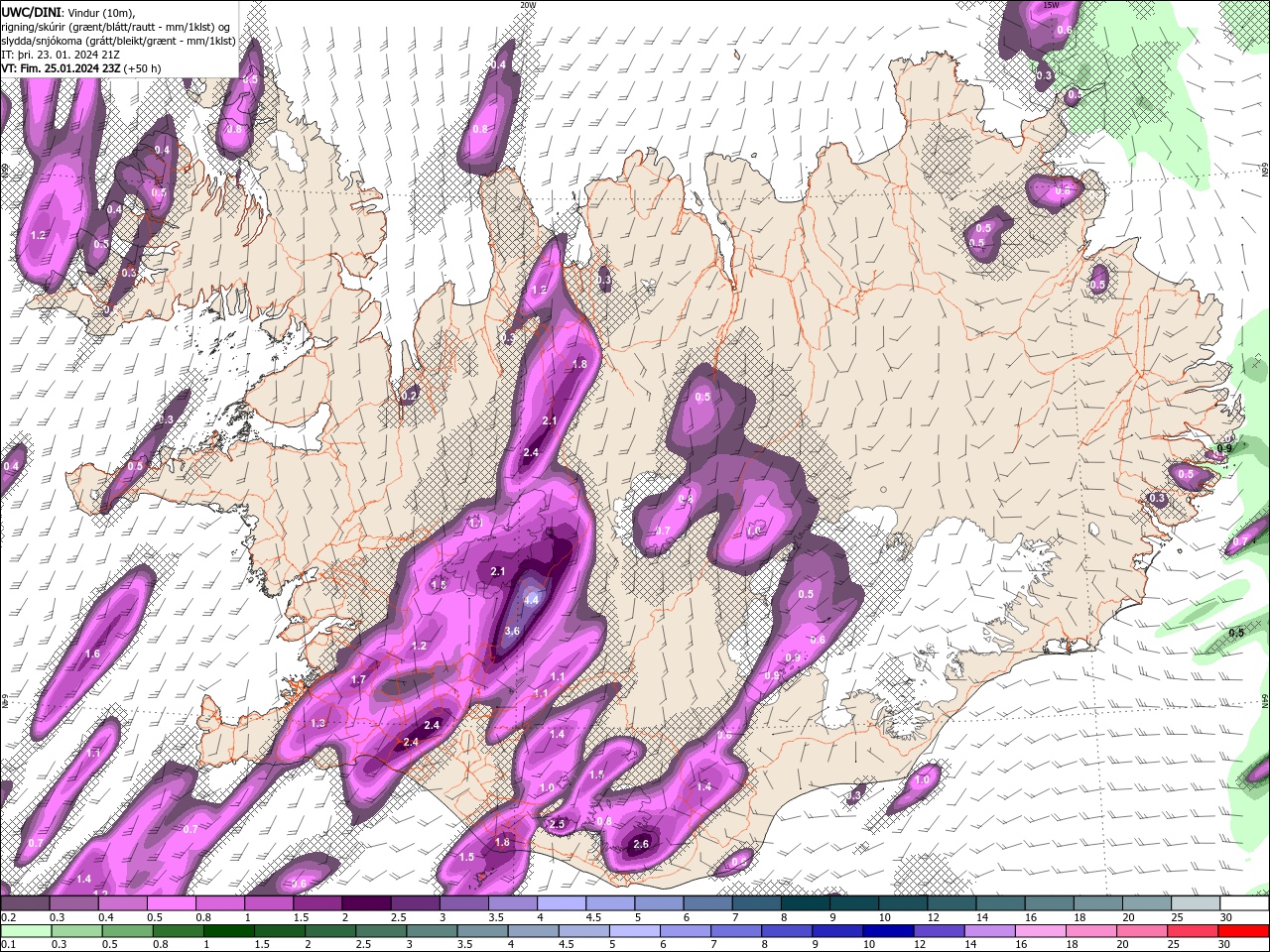Screen dimensions: 1270x952
Task: Click the '(+50 h)' forecast offset text
Action: tap(143, 68)
